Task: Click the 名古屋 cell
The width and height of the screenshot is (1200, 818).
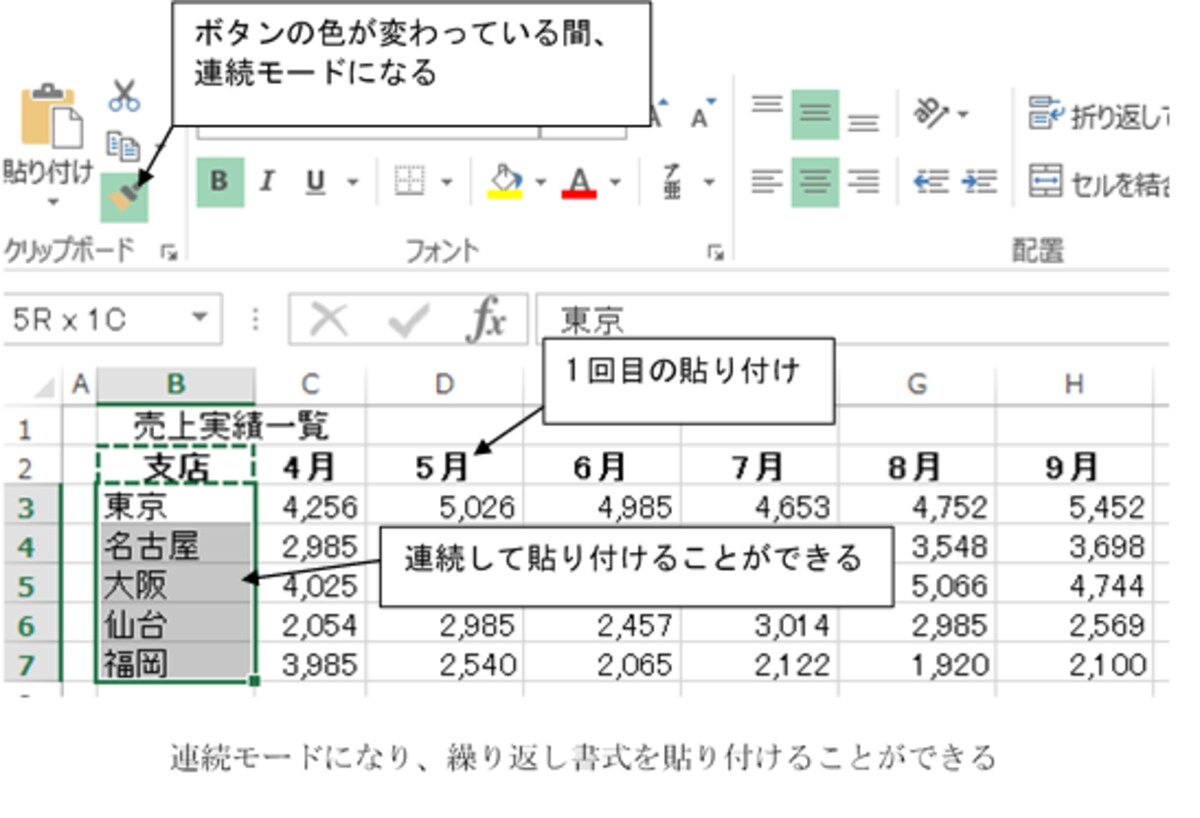Action: pos(176,546)
